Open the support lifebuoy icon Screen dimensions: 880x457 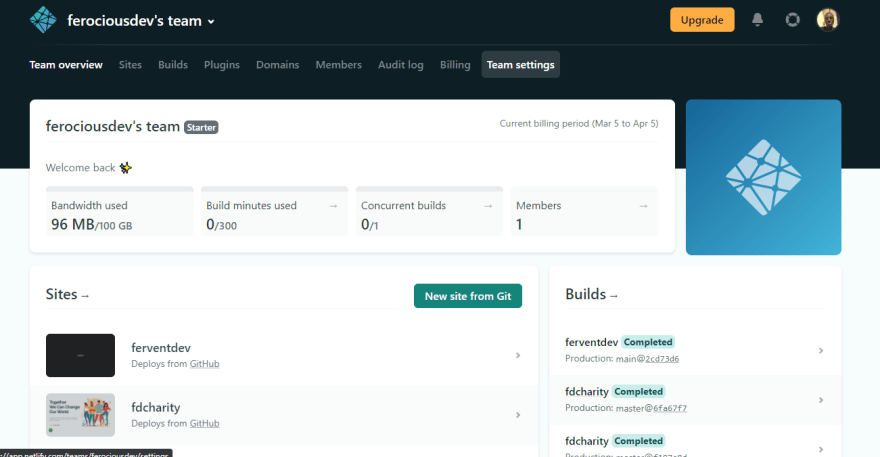tap(792, 20)
